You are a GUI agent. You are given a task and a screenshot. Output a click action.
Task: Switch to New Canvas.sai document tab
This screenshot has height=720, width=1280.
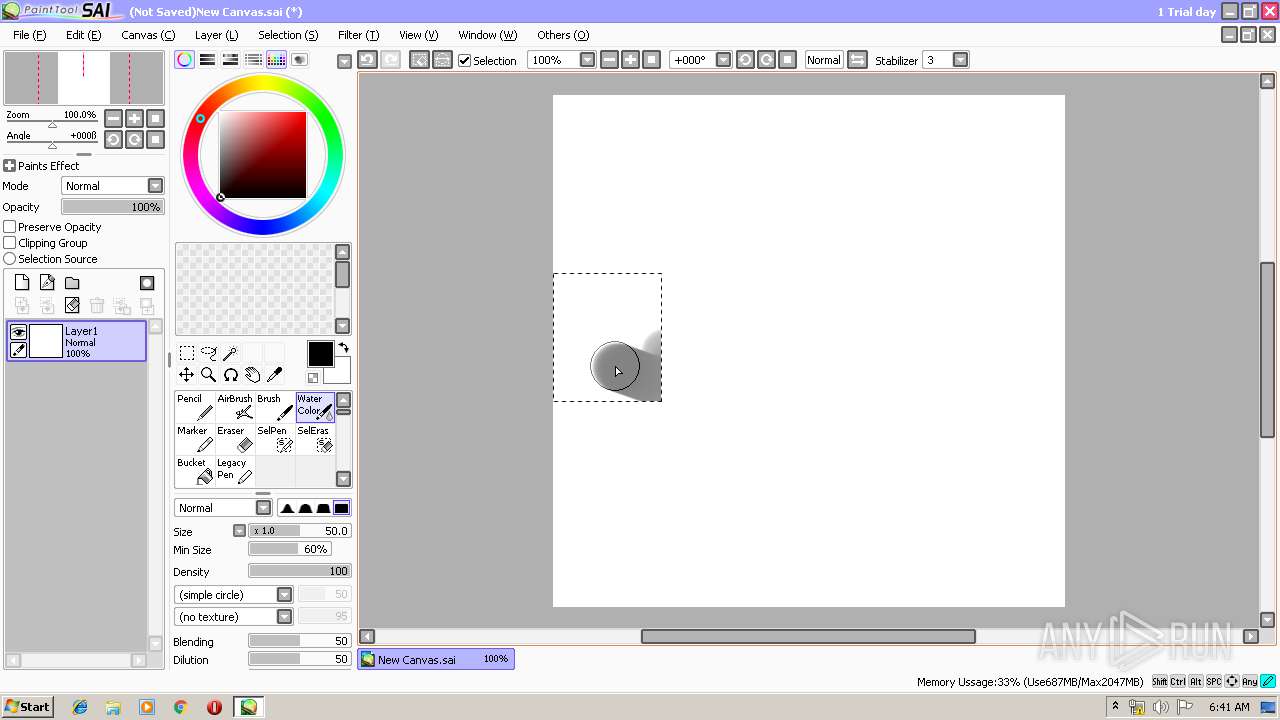click(436, 659)
